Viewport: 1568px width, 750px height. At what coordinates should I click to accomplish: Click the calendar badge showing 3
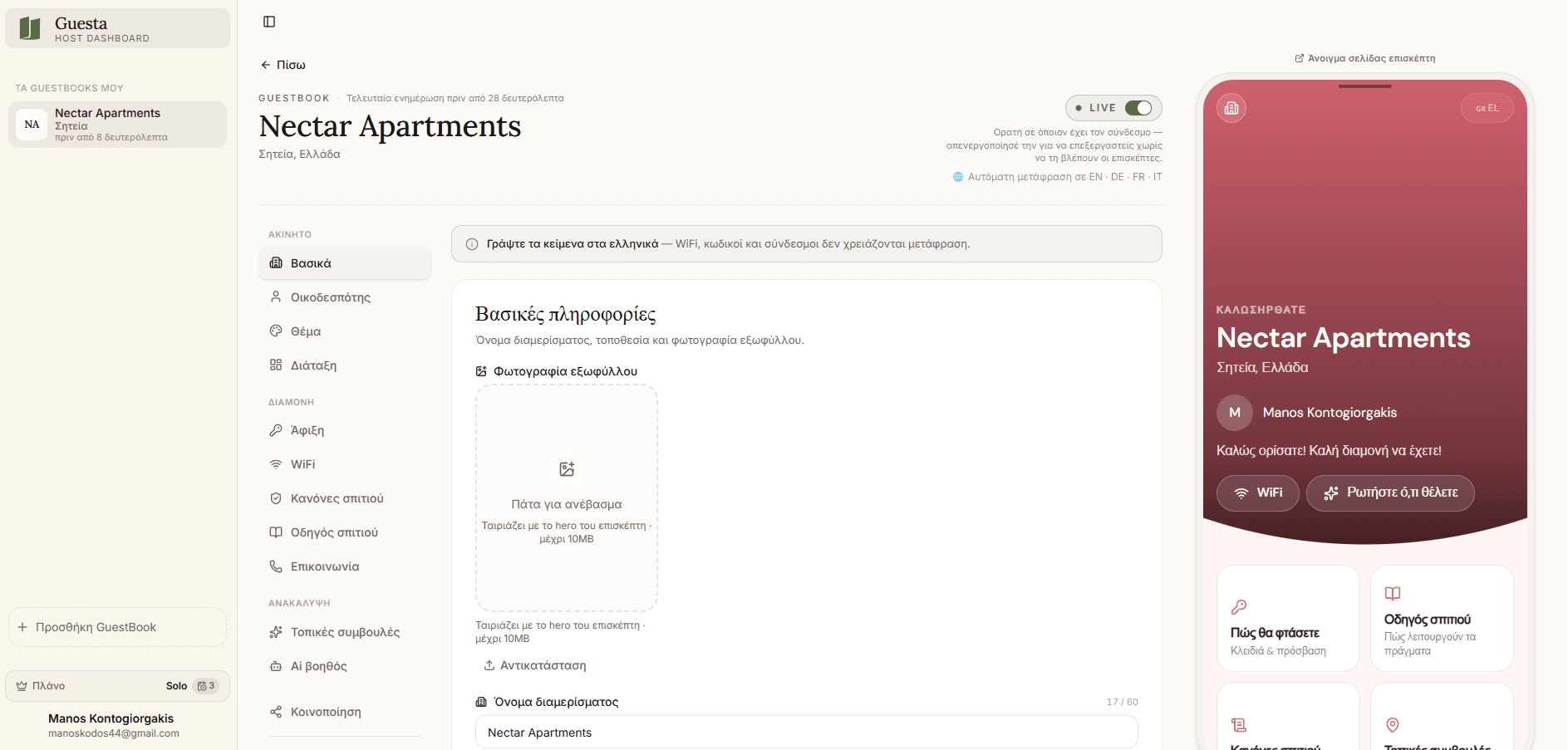(x=206, y=686)
